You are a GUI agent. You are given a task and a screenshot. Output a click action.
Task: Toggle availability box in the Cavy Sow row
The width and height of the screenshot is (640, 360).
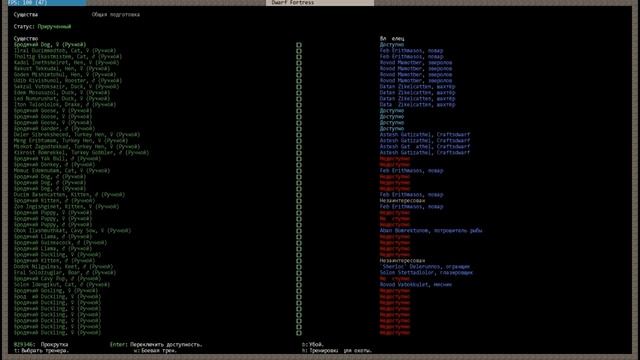point(299,231)
